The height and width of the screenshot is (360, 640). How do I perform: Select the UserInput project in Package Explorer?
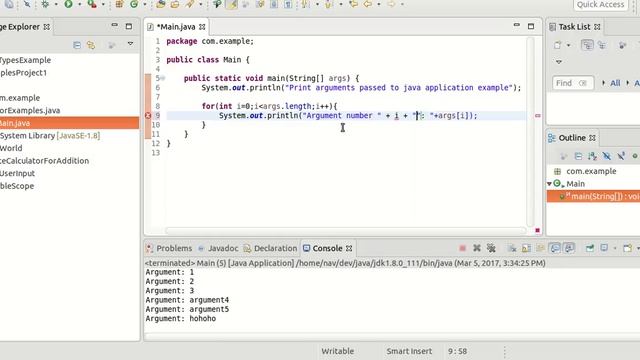(17, 173)
